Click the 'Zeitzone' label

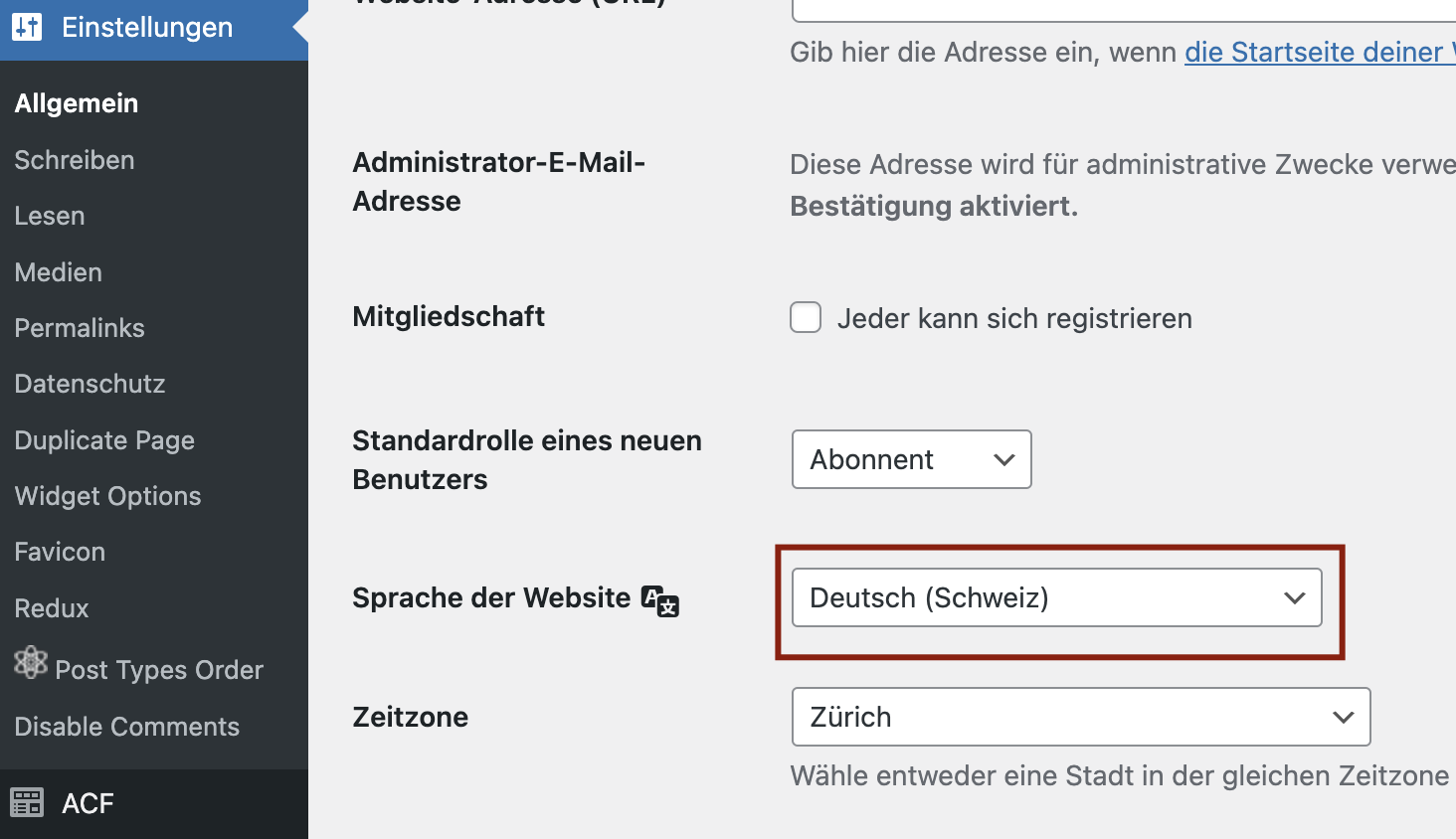(410, 717)
